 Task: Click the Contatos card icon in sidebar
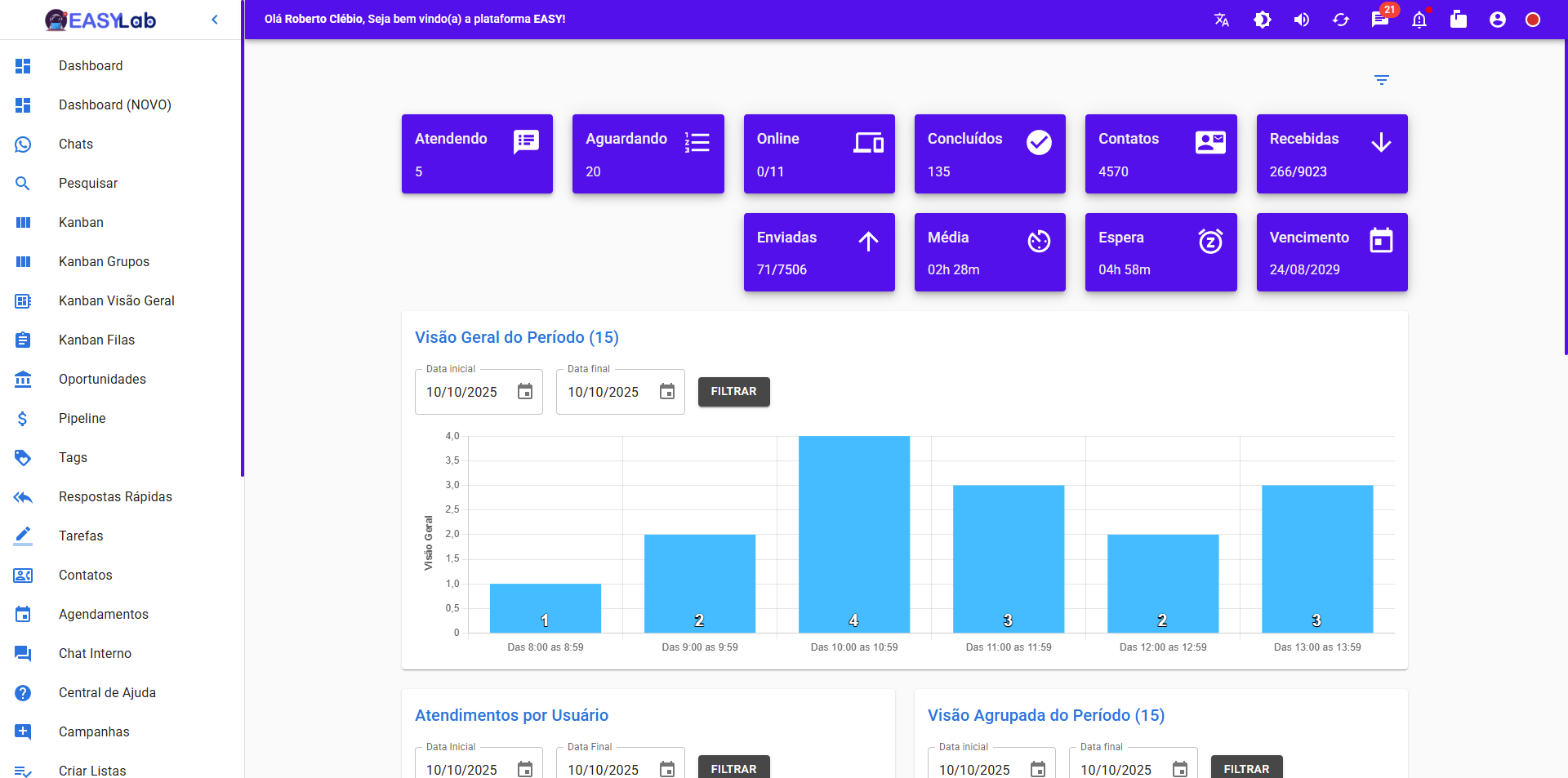[23, 575]
